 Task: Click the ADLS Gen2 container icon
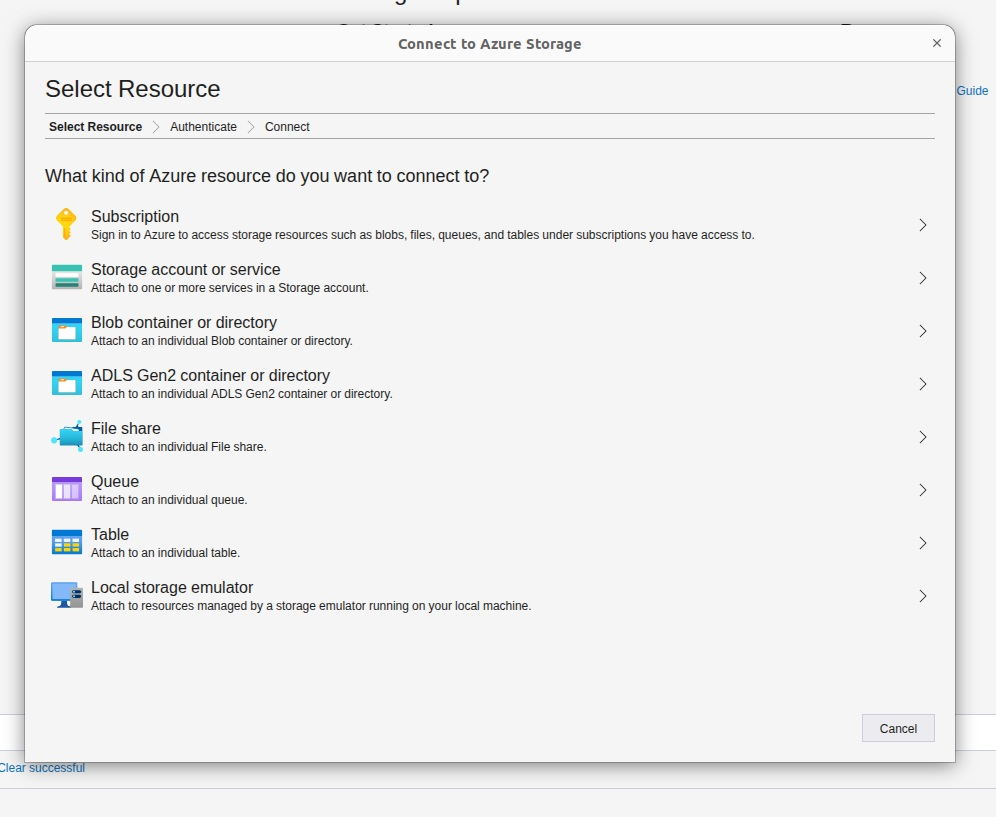(67, 383)
